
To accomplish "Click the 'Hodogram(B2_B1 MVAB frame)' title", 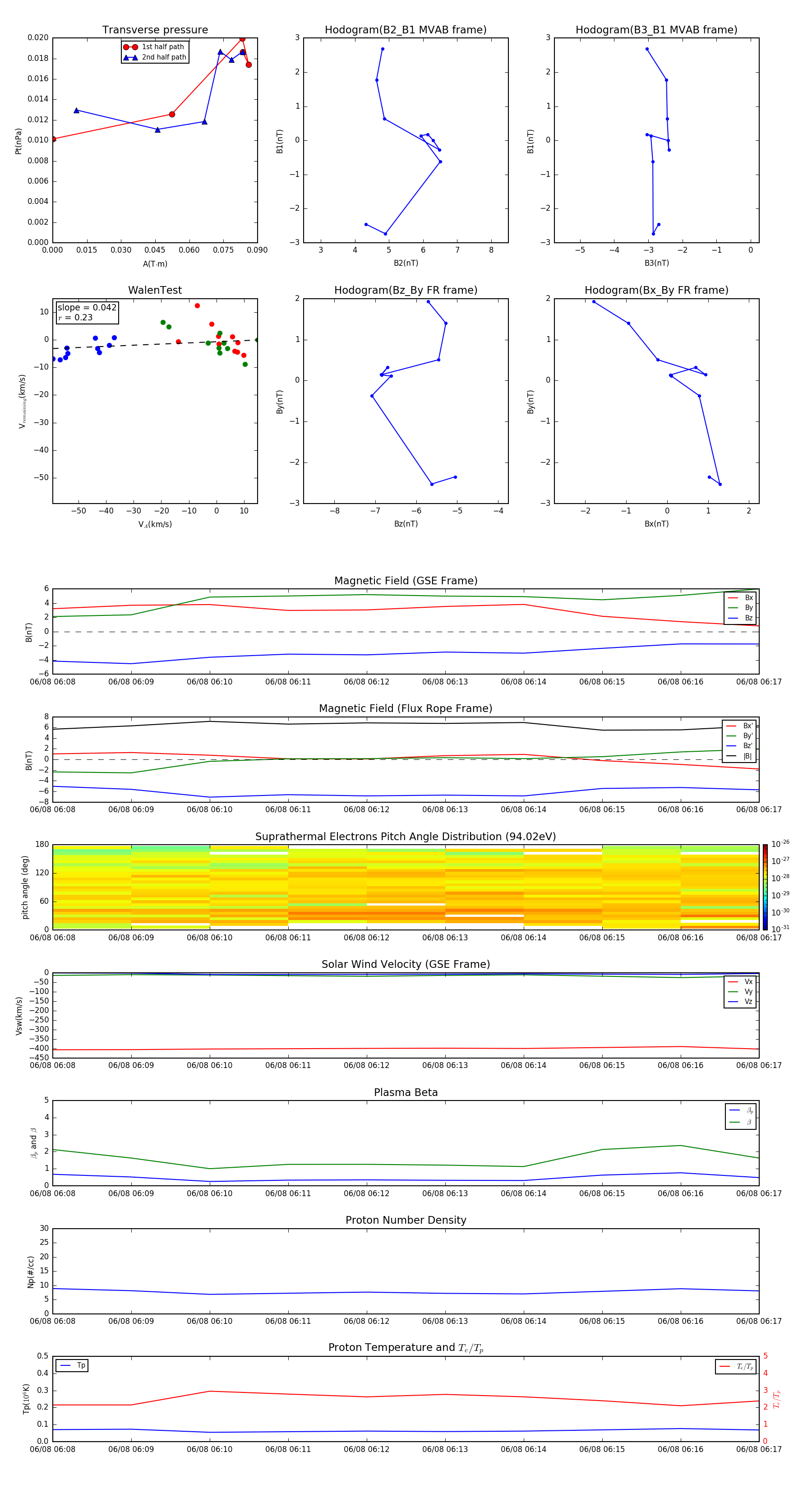I will click(406, 30).
